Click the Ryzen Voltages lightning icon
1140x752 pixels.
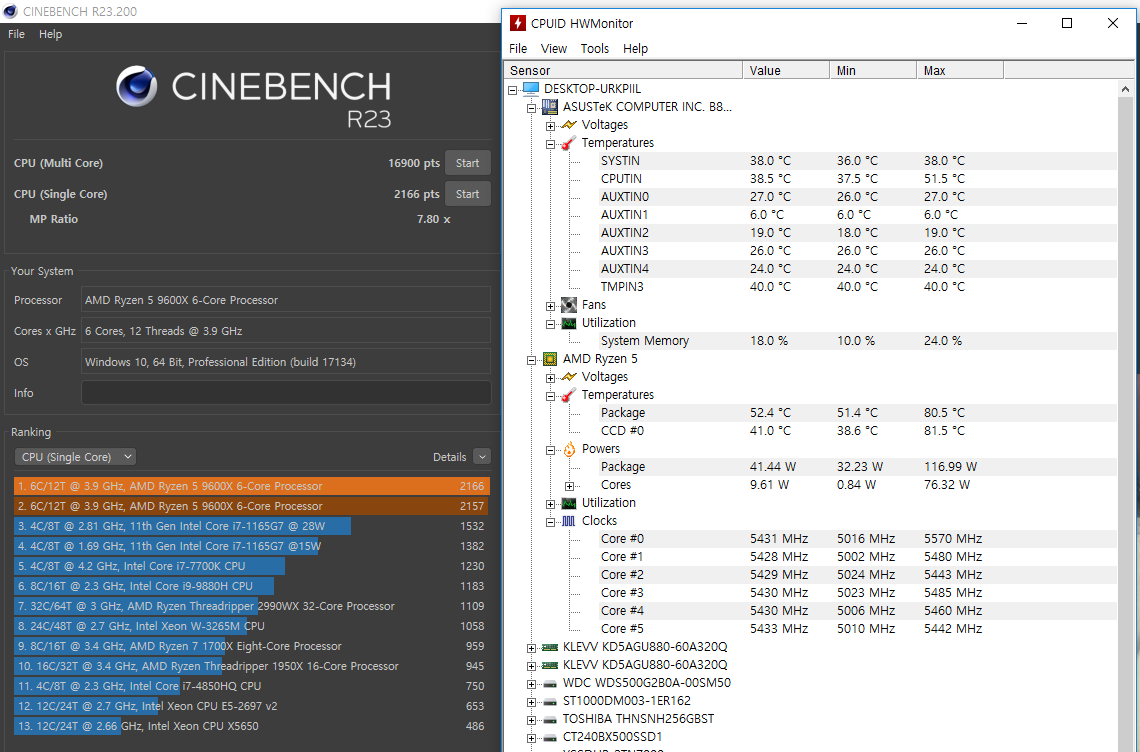(x=569, y=377)
